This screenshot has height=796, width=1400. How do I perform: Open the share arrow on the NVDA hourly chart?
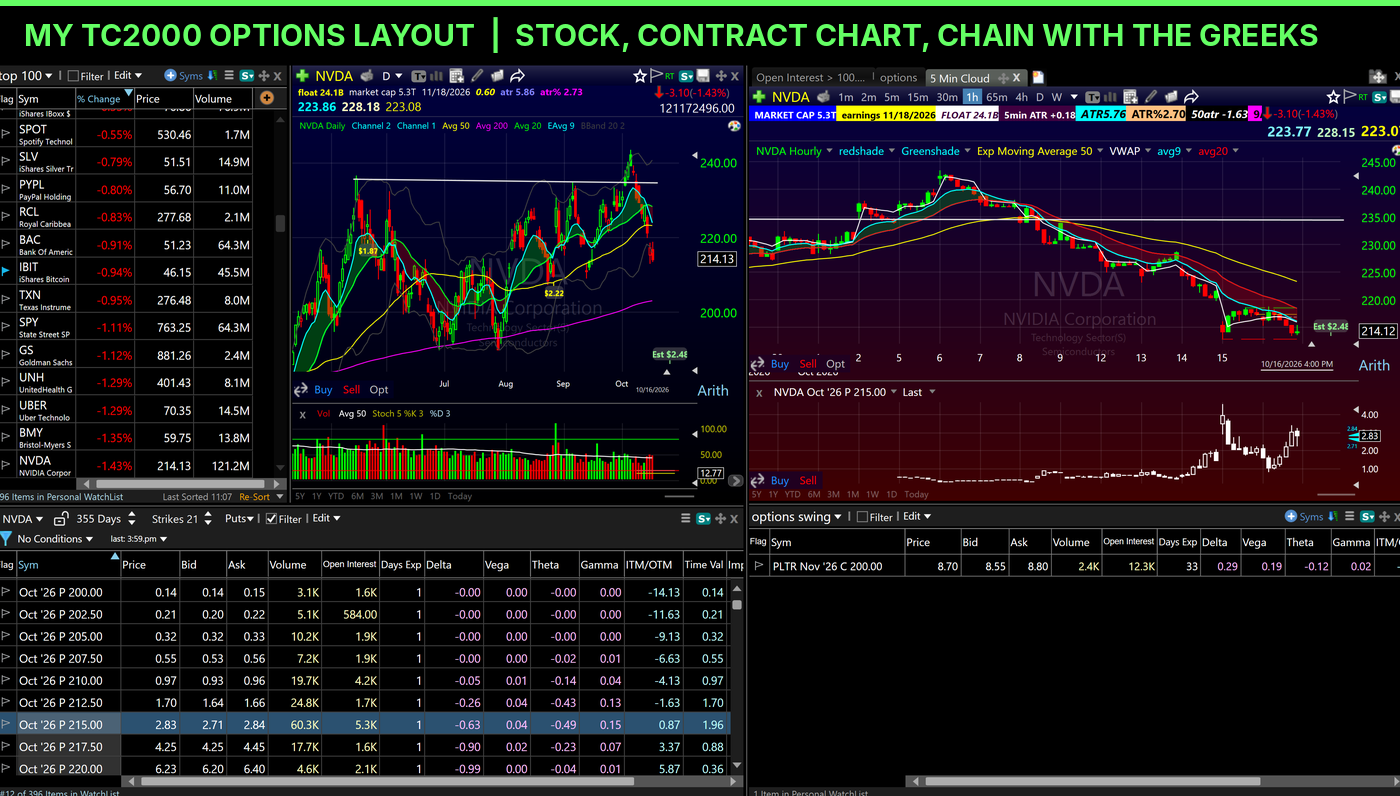pyautogui.click(x=1191, y=97)
